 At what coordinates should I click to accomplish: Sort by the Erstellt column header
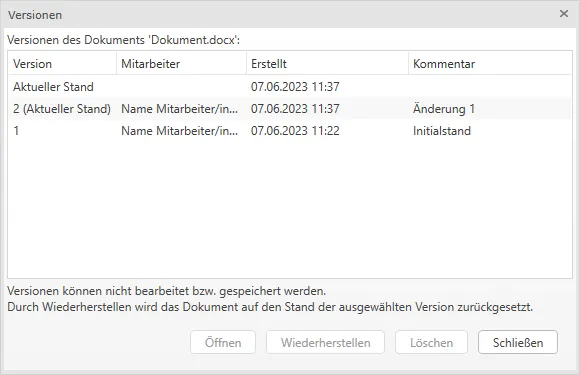(327, 64)
